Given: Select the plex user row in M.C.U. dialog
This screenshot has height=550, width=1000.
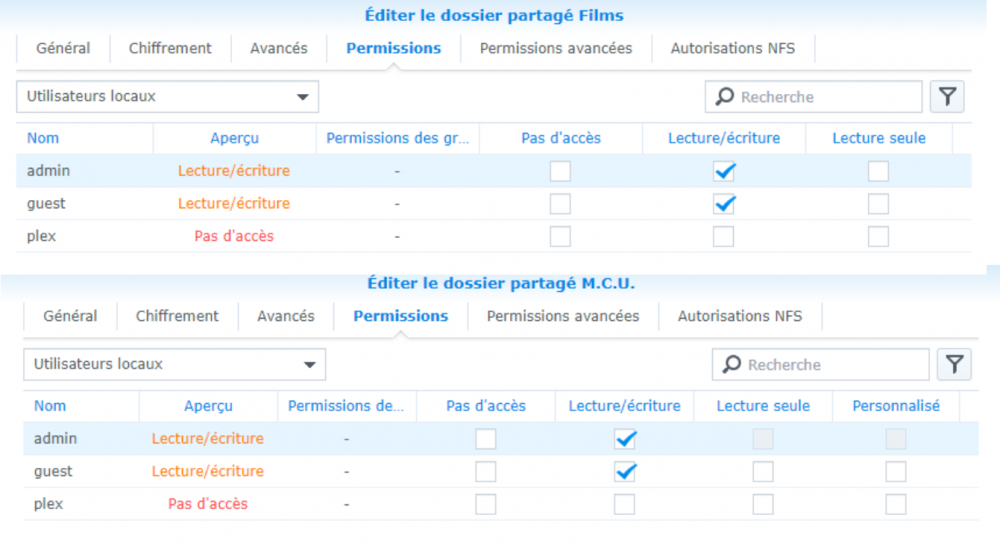Looking at the screenshot, I should coord(48,504).
